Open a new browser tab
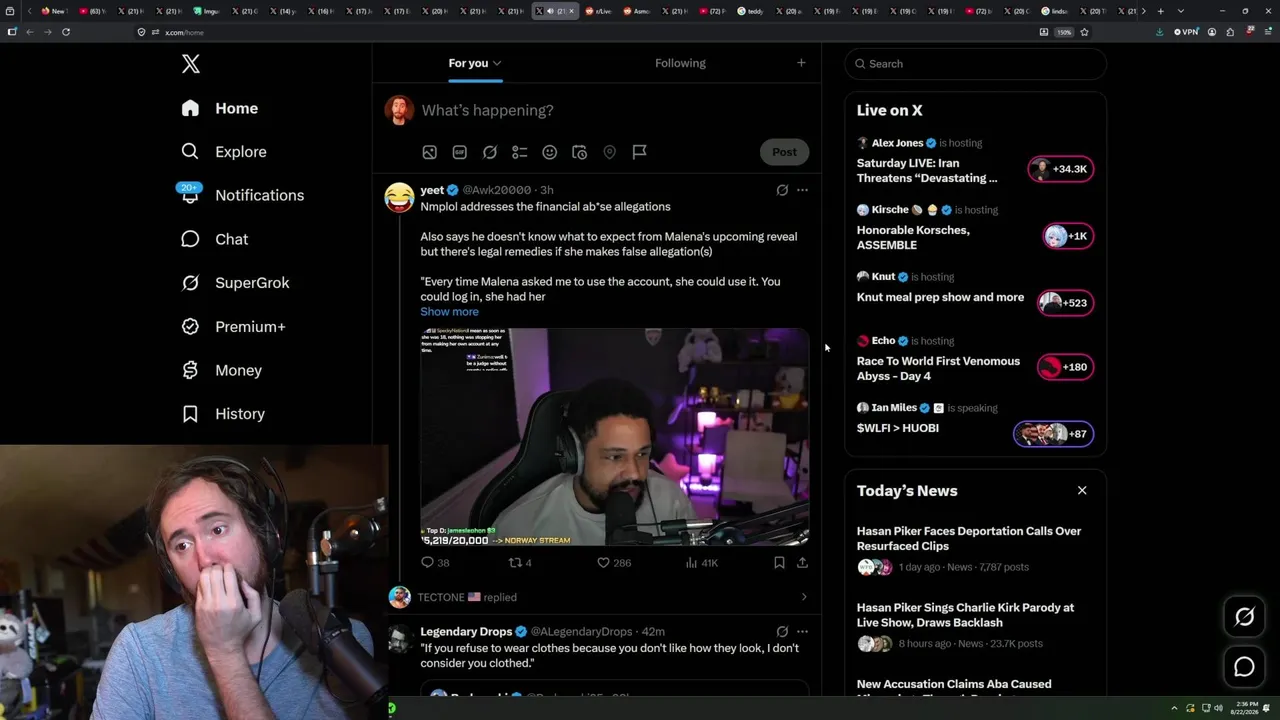Viewport: 1280px width, 720px height. (1160, 11)
